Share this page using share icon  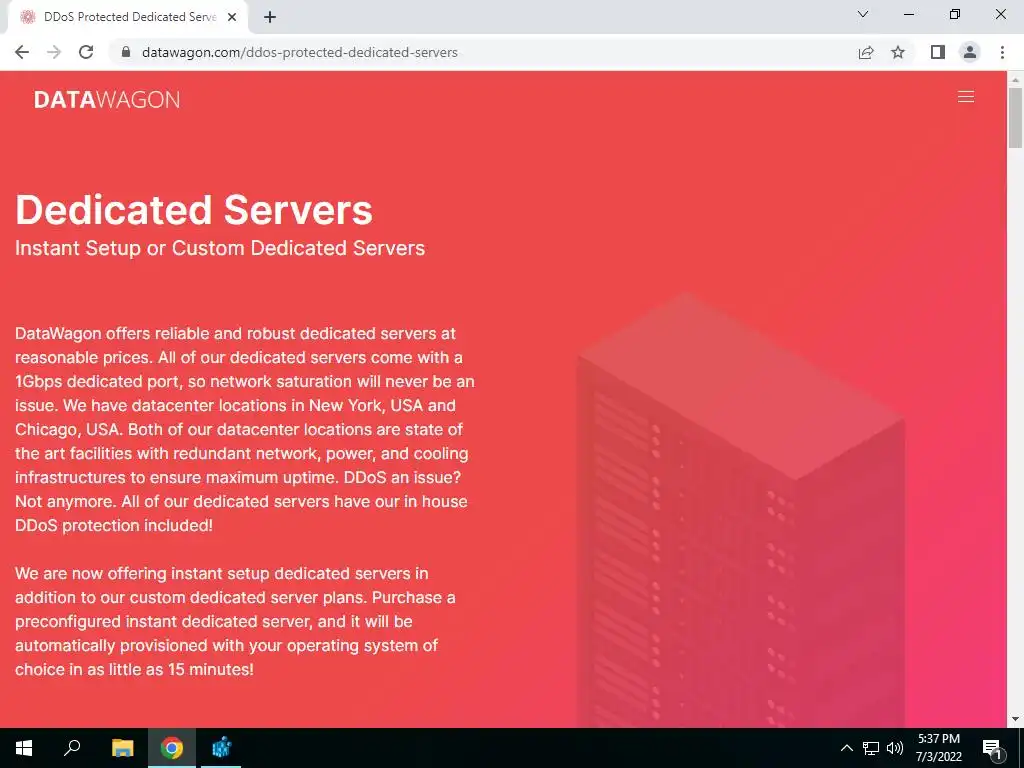[866, 52]
